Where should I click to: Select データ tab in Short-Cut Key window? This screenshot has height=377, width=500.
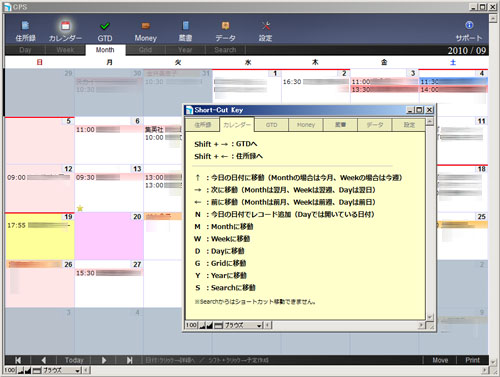point(375,125)
